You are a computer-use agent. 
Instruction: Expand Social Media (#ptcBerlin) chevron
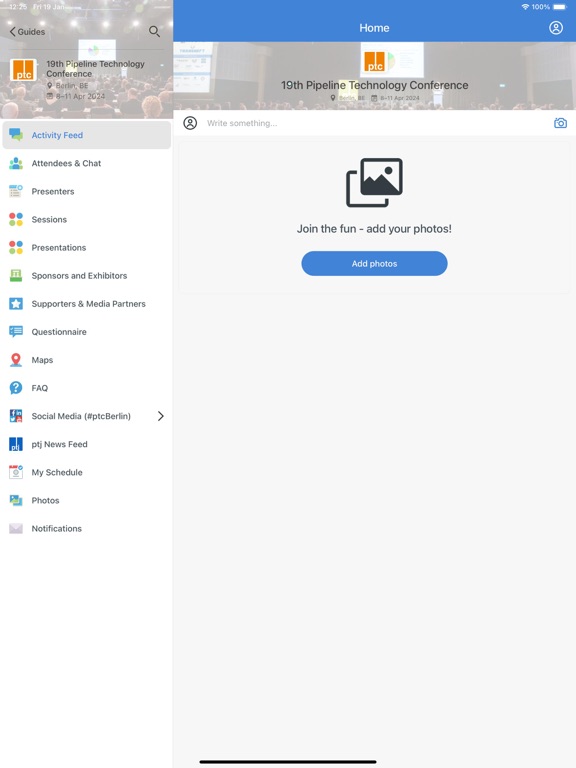click(161, 416)
